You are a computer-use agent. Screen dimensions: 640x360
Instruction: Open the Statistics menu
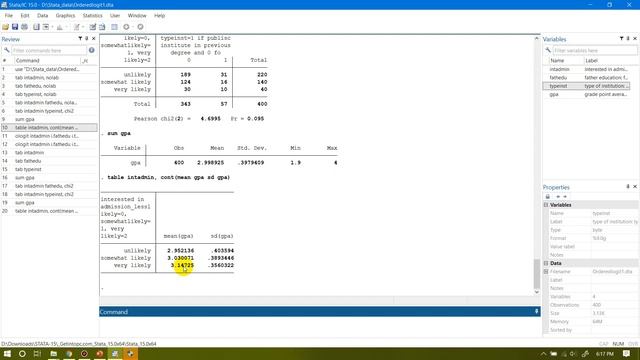click(x=93, y=16)
